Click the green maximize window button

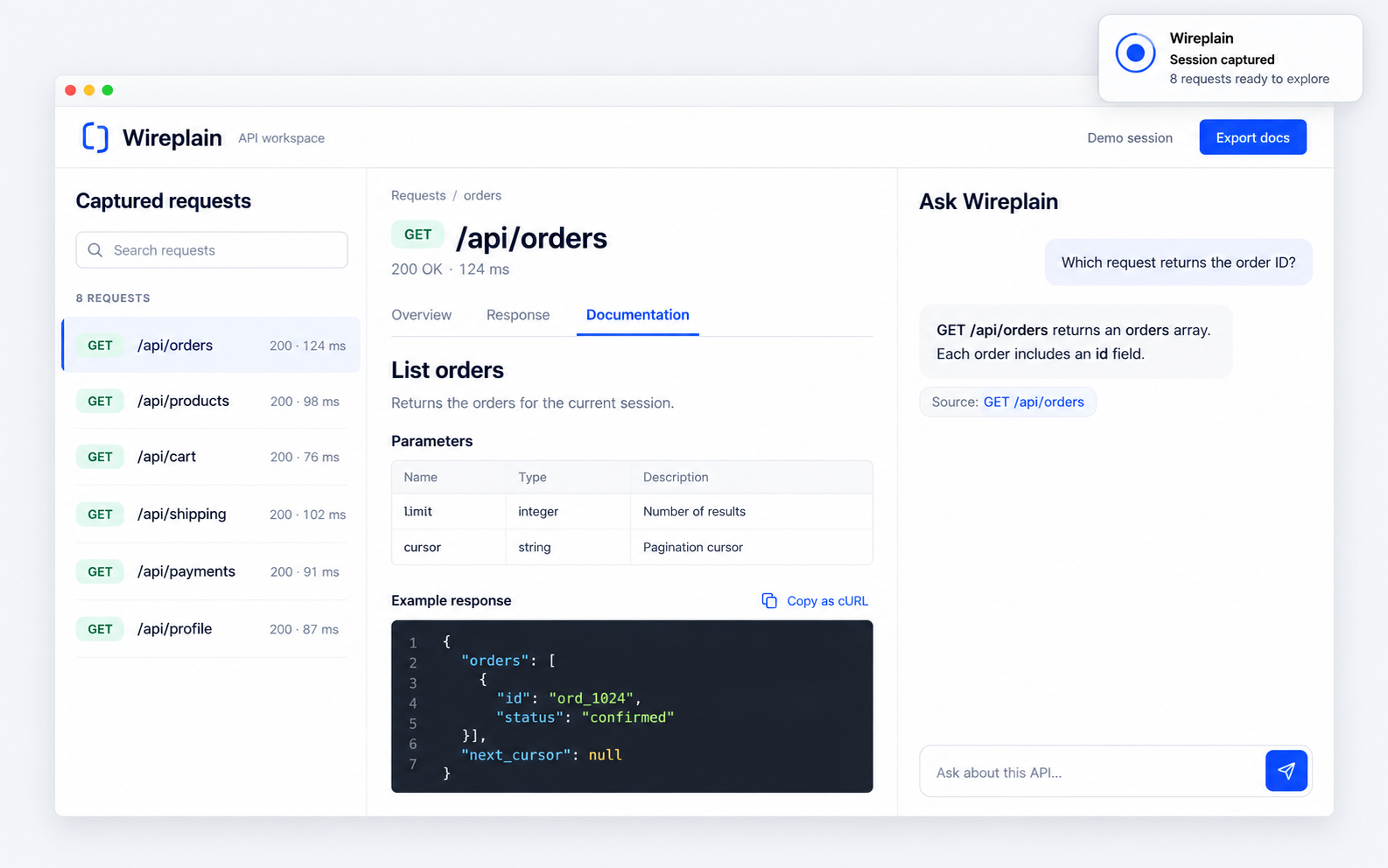click(x=108, y=90)
